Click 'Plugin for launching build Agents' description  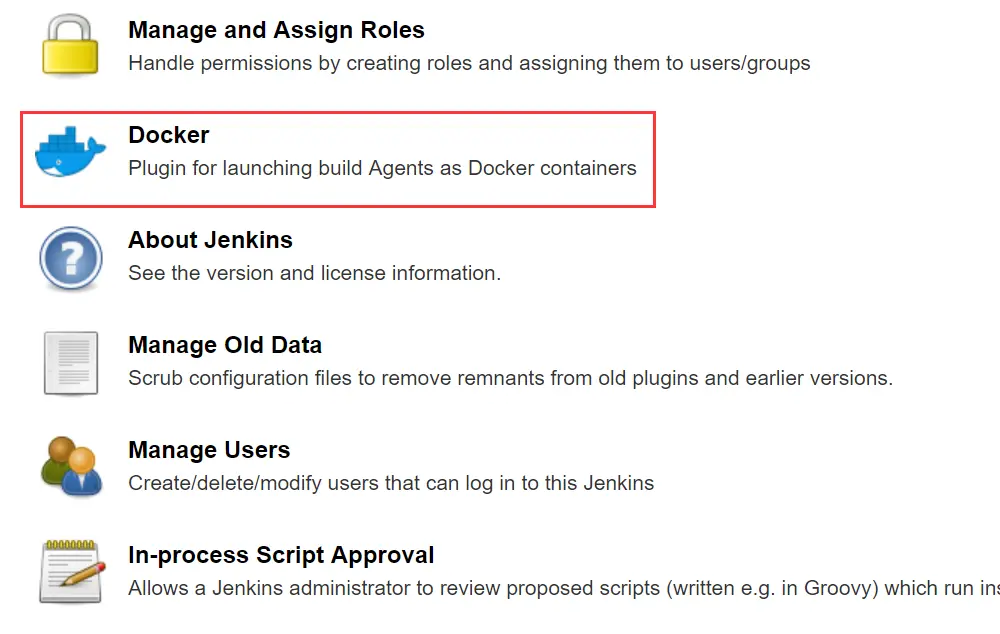coord(382,168)
